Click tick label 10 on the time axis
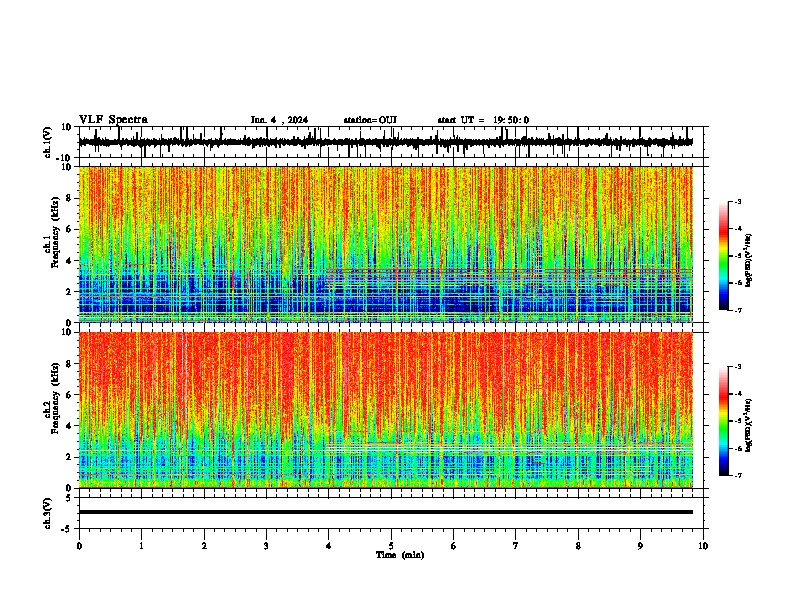Viewport: 792px width, 612px height. tap(703, 546)
